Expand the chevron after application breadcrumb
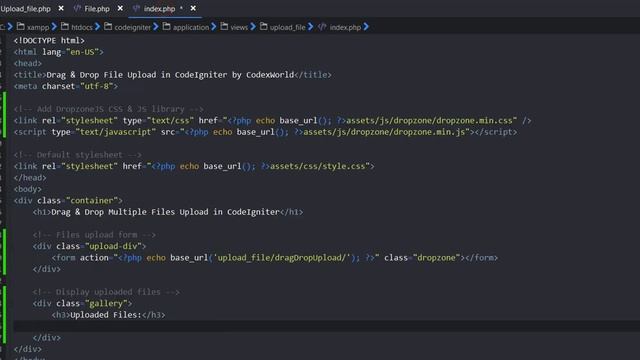640x360 pixels. tap(214, 27)
